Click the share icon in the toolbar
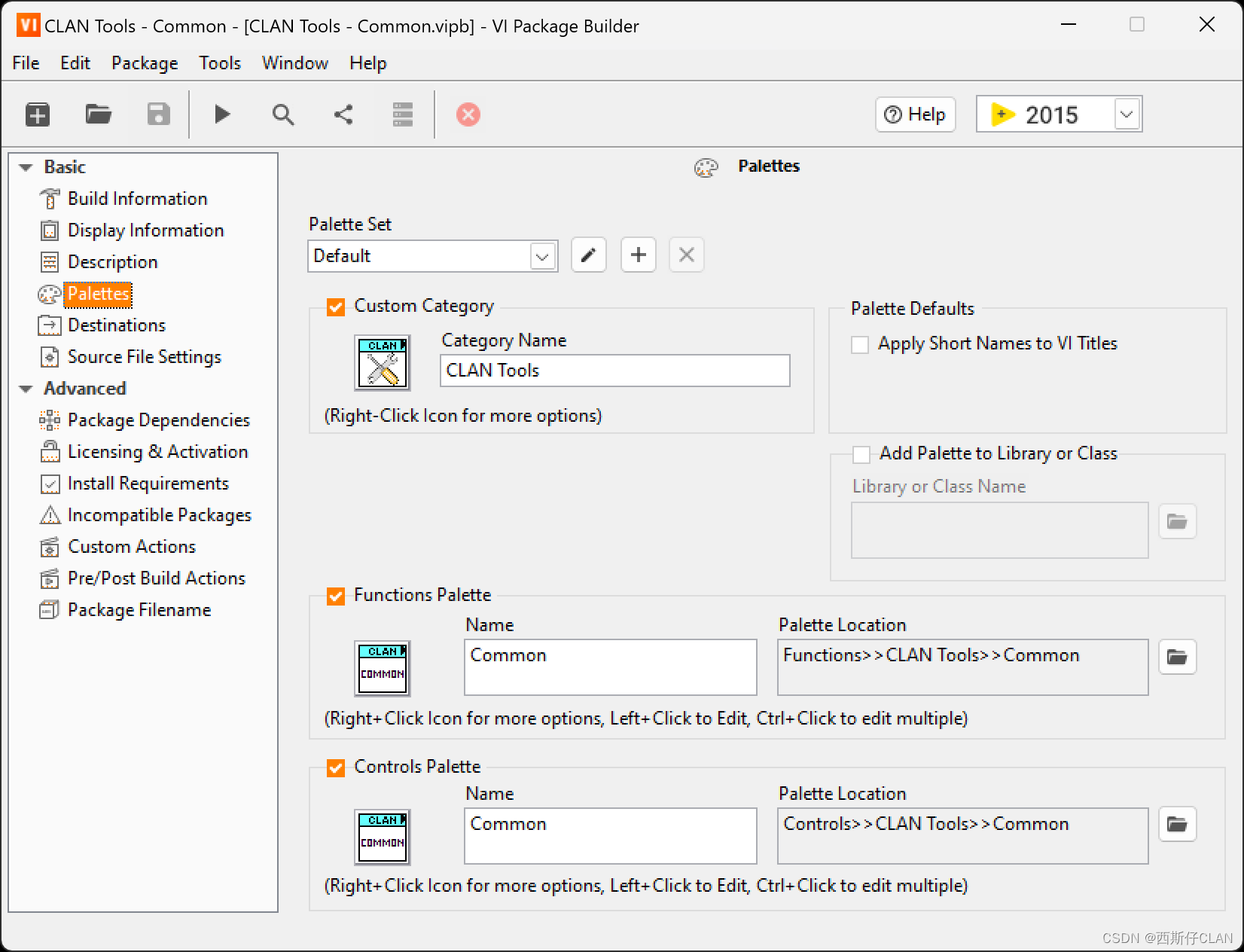 pyautogui.click(x=343, y=114)
